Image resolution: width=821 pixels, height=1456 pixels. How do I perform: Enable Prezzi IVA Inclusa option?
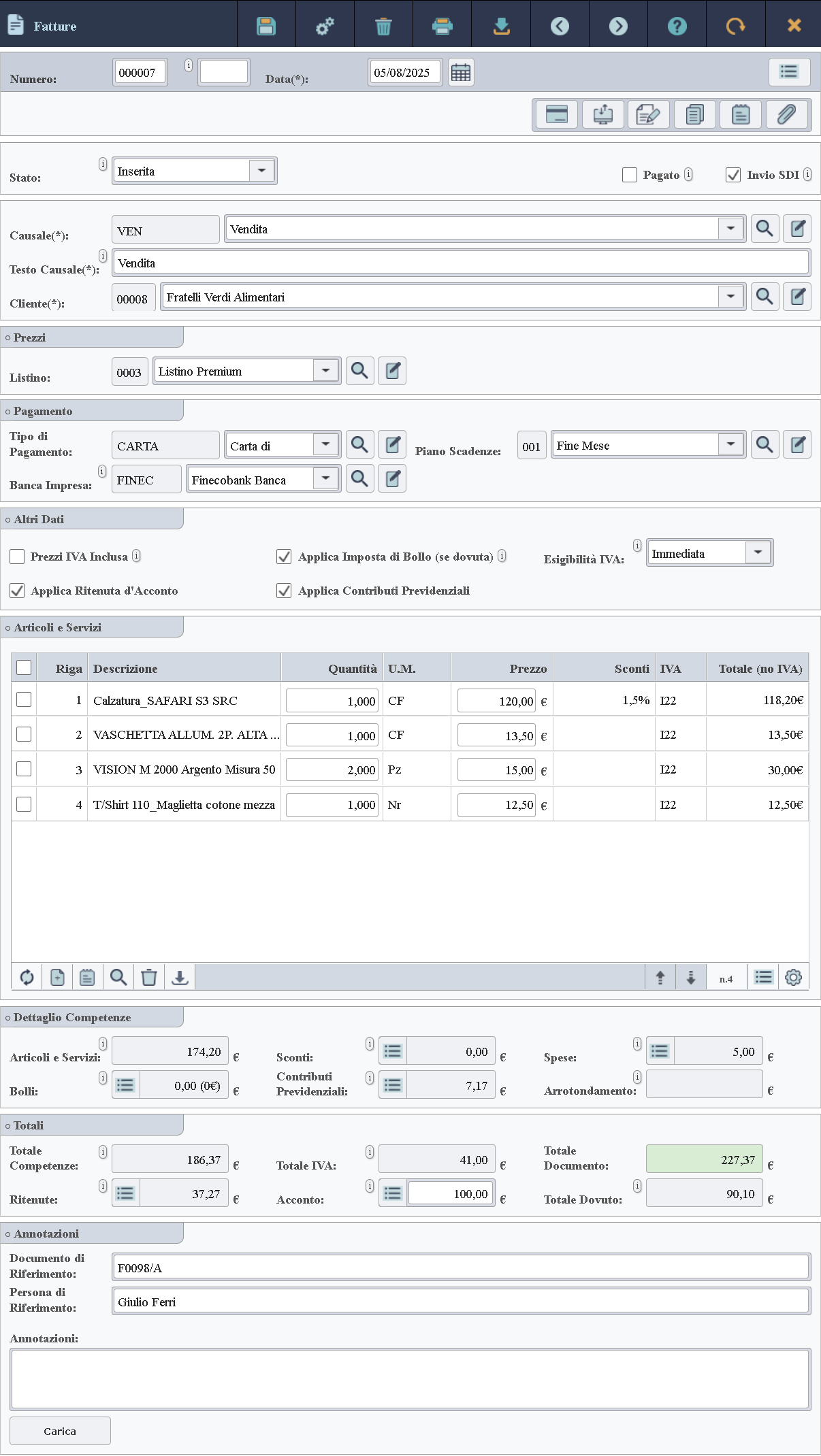pos(18,557)
